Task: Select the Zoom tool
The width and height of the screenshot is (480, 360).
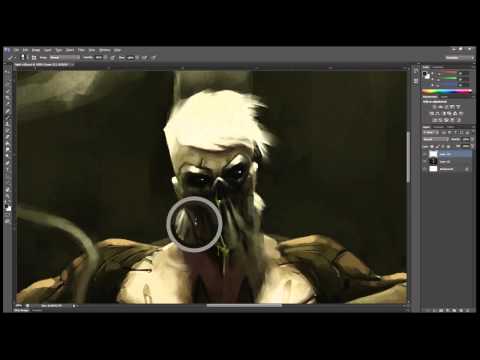Action: [x=7, y=196]
